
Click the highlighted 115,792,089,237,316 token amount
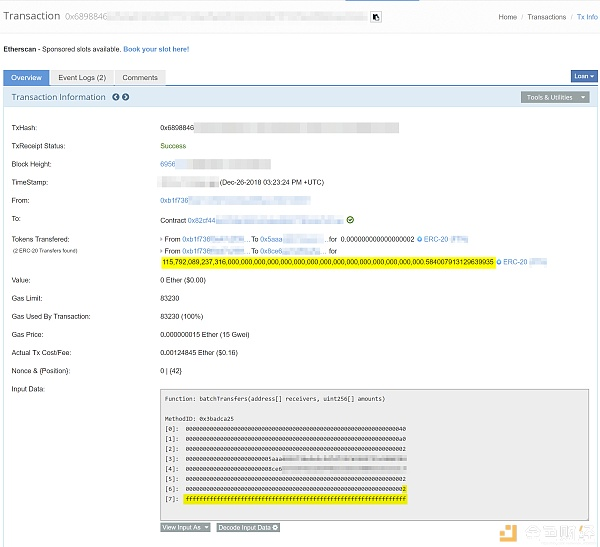point(328,262)
